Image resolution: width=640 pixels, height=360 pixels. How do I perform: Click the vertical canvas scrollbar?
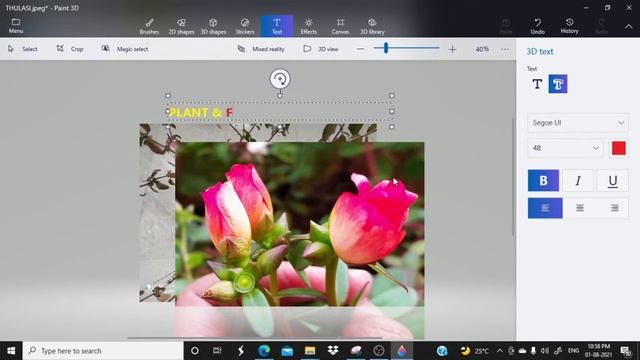(513, 176)
